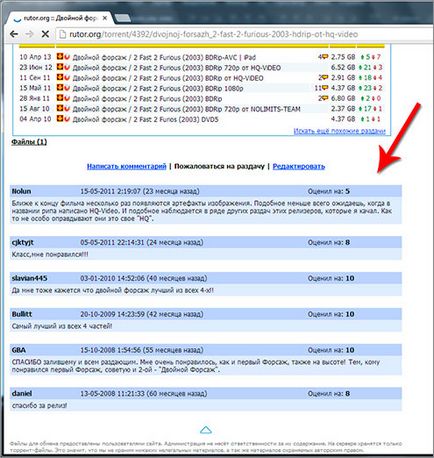
Task: Magnet icon for 10 Апр 13 BDRip-AVC iPad
Action: pos(67,57)
